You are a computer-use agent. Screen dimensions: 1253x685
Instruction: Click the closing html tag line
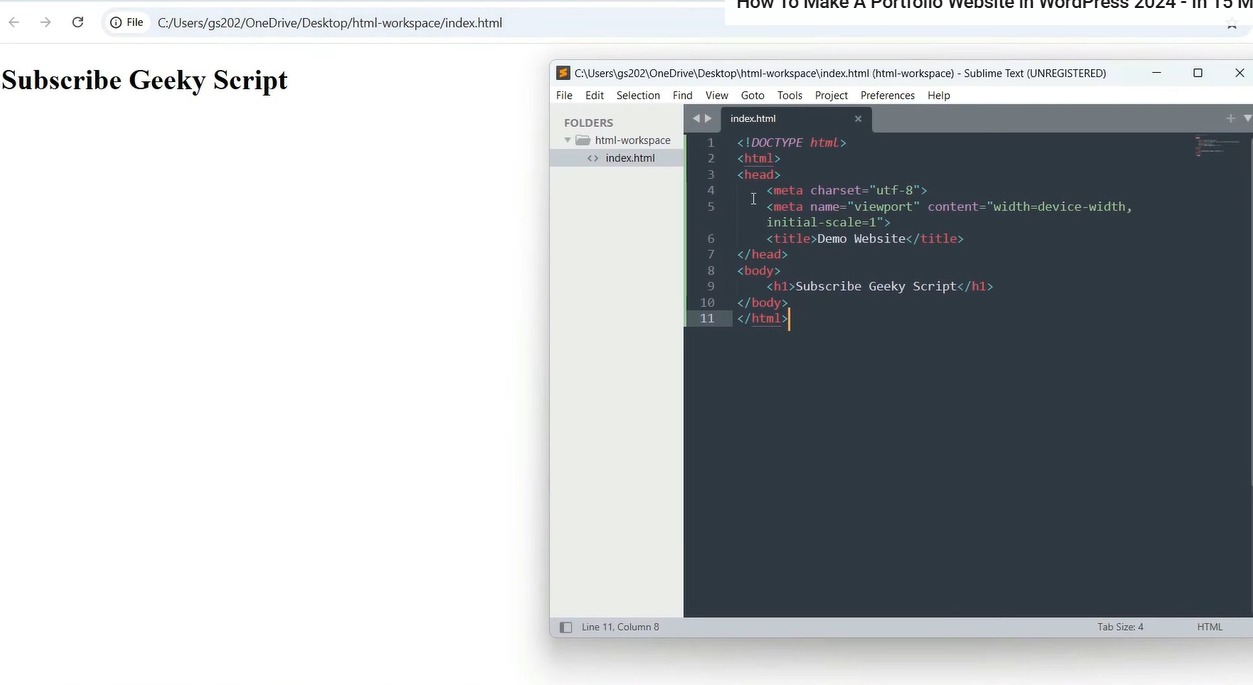pyautogui.click(x=762, y=318)
